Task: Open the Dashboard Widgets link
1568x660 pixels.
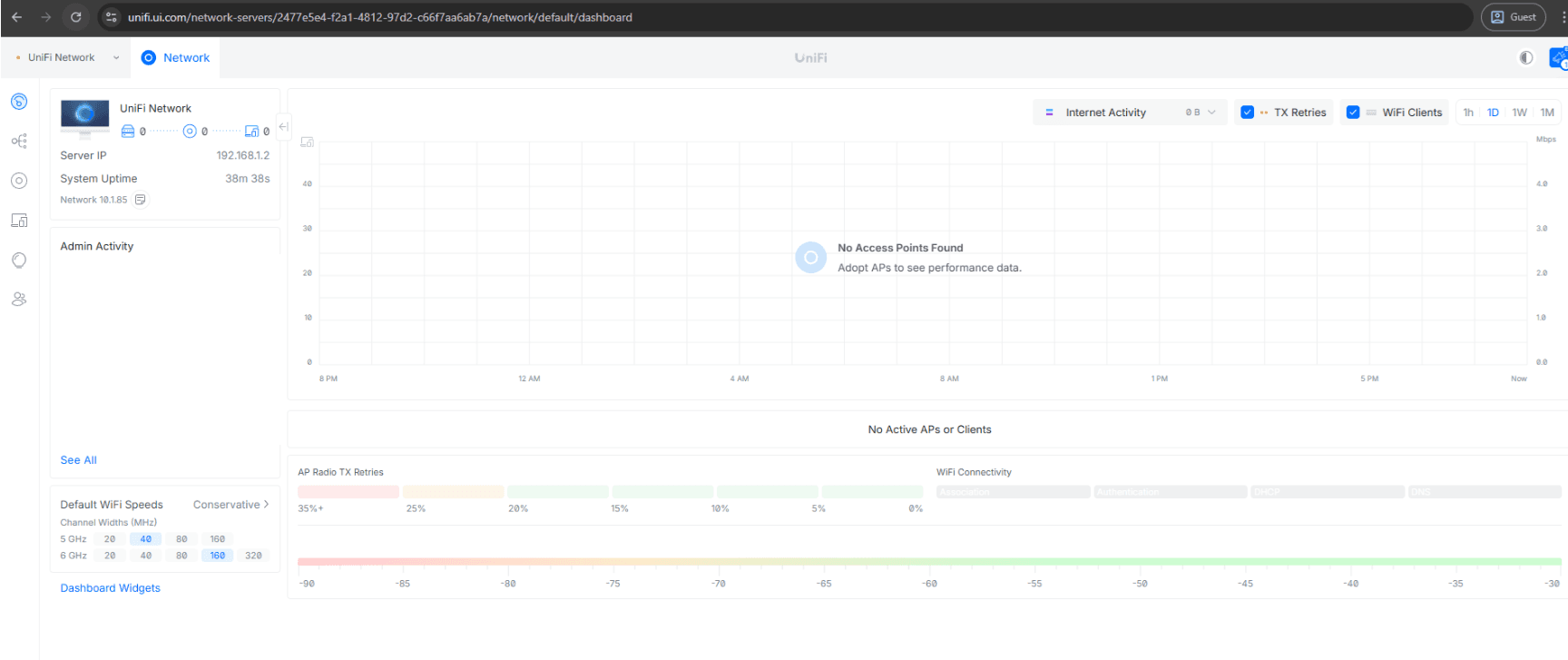Action: 110,588
